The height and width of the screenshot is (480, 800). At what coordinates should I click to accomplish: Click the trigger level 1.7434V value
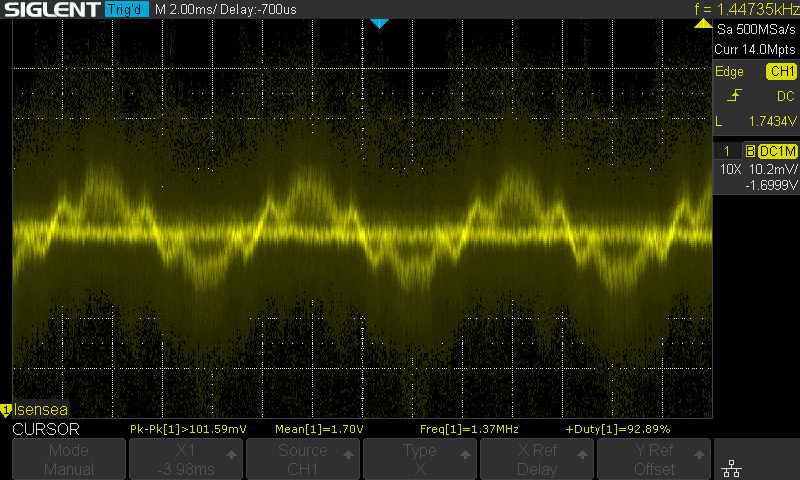click(x=772, y=121)
